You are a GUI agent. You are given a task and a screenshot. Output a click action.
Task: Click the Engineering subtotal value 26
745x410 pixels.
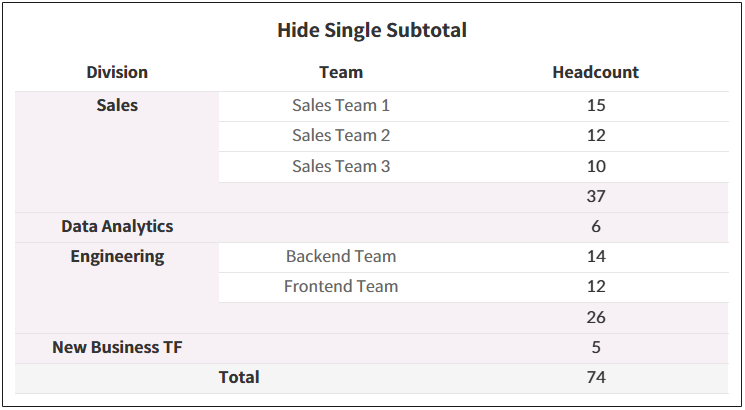(596, 318)
